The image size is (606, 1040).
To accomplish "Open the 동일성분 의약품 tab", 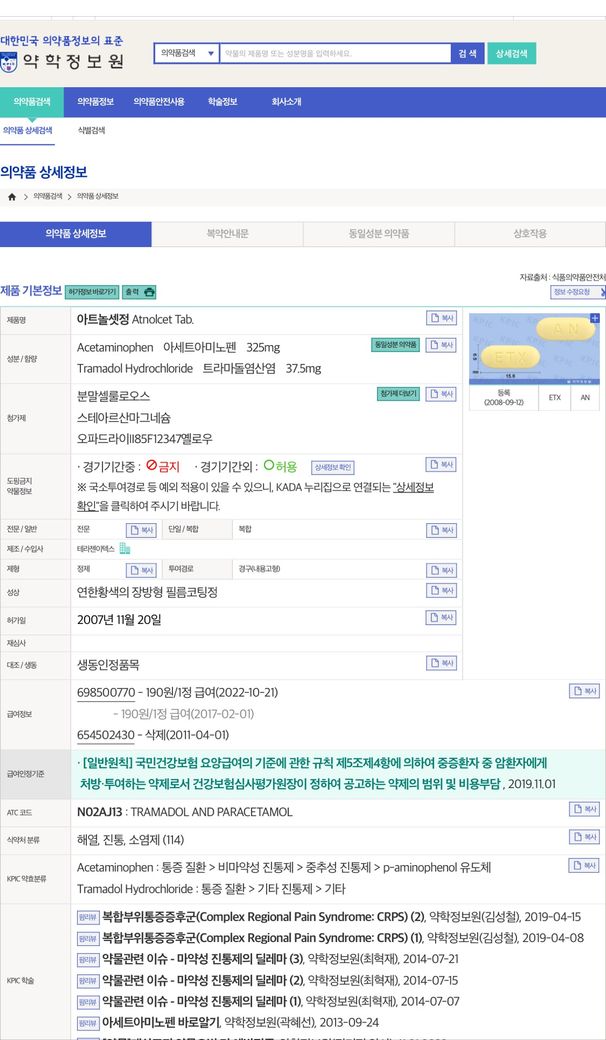I will click(379, 234).
